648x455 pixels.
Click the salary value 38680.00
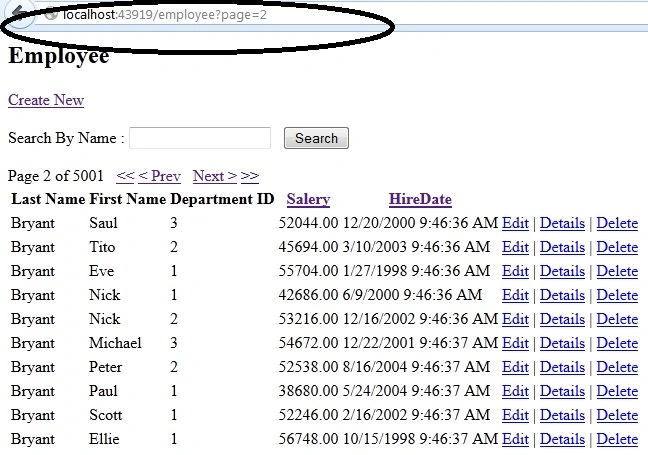308,391
